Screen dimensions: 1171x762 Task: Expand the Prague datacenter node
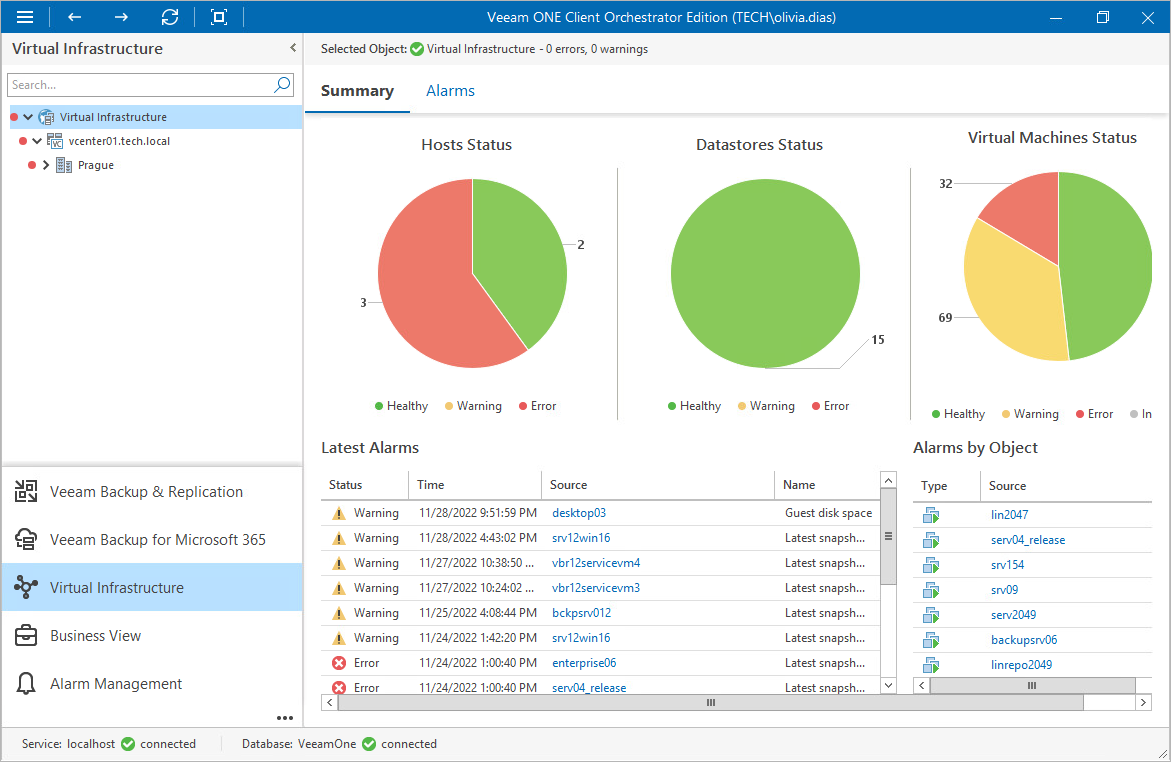pyautogui.click(x=46, y=165)
